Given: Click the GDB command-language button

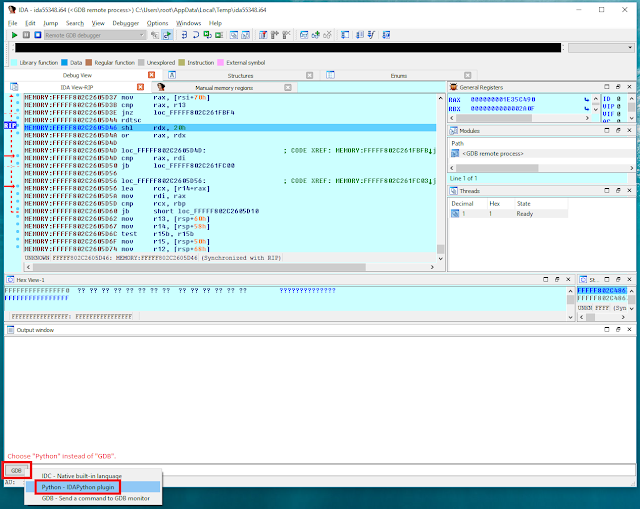Looking at the screenshot, I should click(16, 471).
